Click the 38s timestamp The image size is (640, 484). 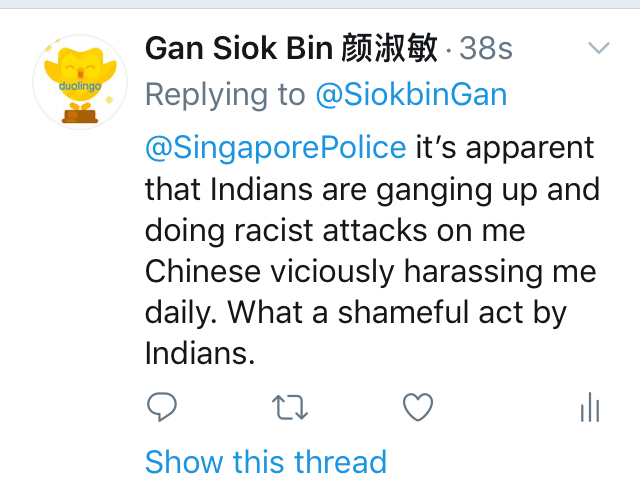(486, 49)
